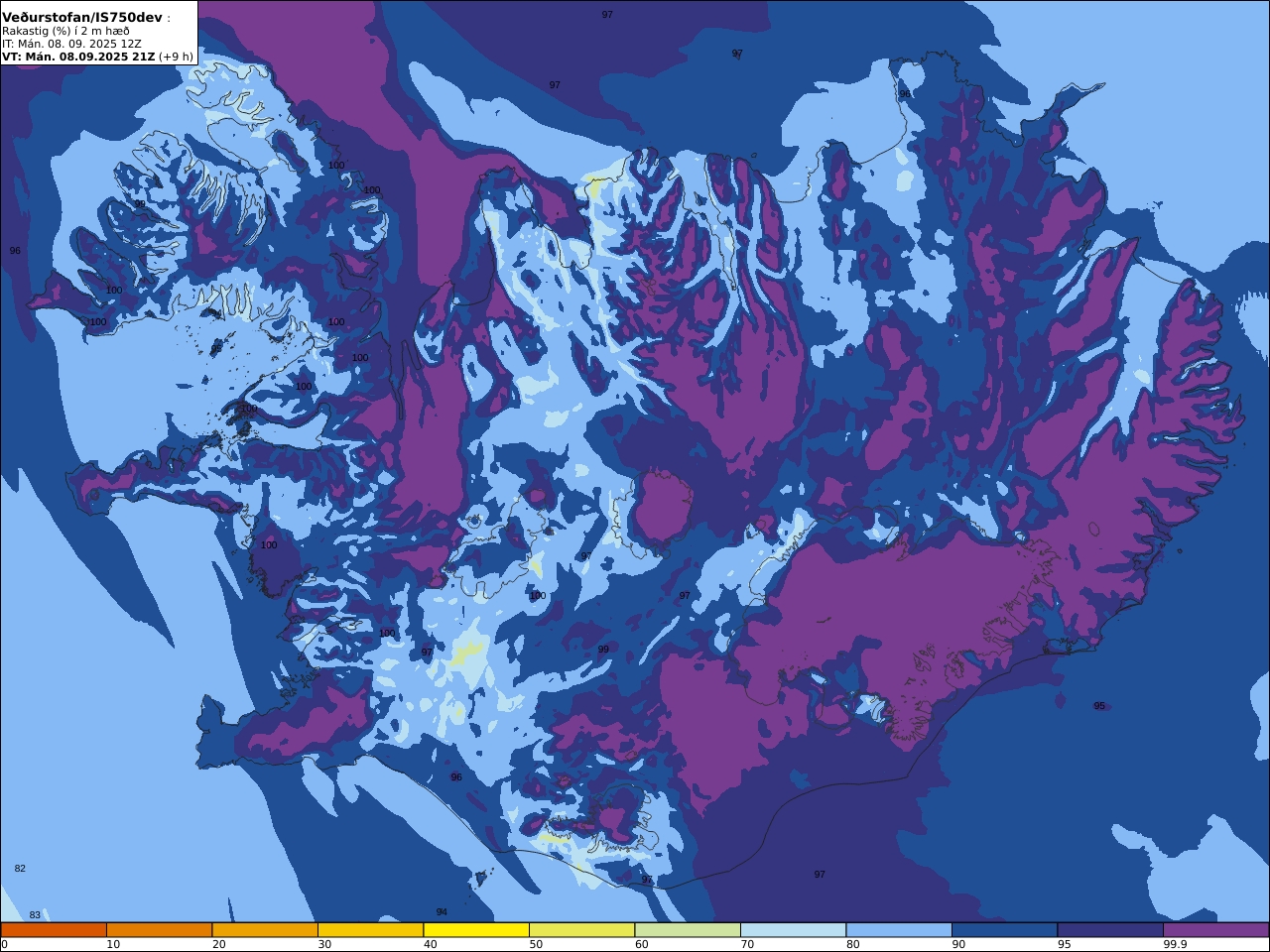The height and width of the screenshot is (952, 1270).
Task: Click the '83' humidity value on the map
Action: tap(35, 915)
